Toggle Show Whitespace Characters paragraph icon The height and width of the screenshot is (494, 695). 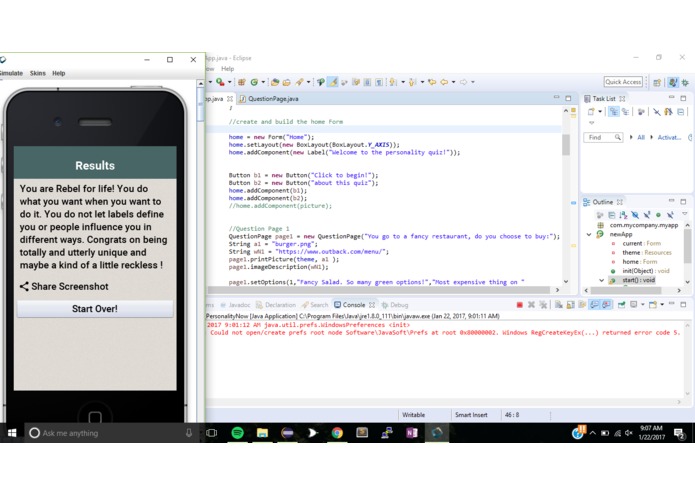click(x=379, y=82)
